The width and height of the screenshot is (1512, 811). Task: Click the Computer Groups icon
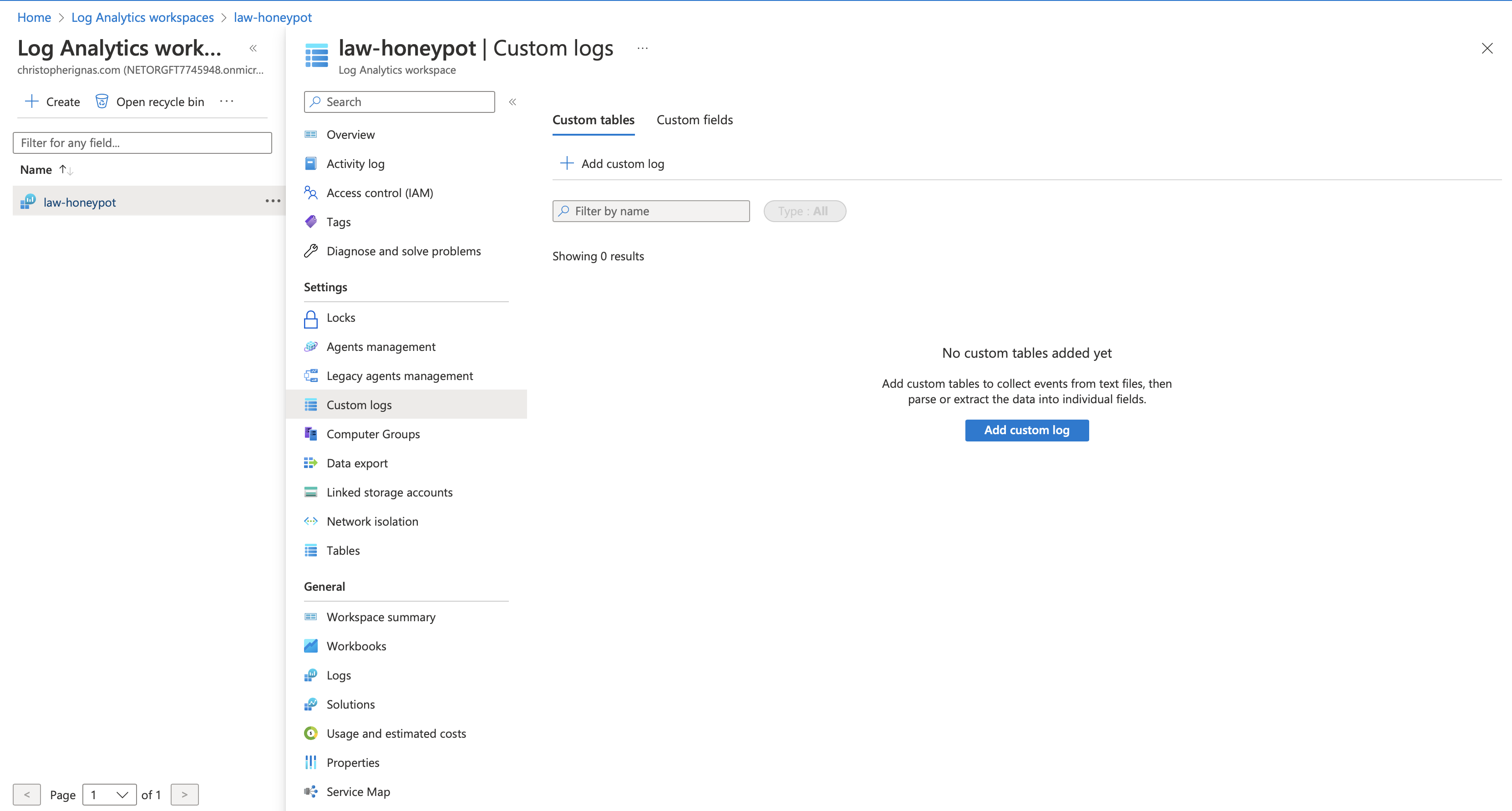(x=310, y=434)
